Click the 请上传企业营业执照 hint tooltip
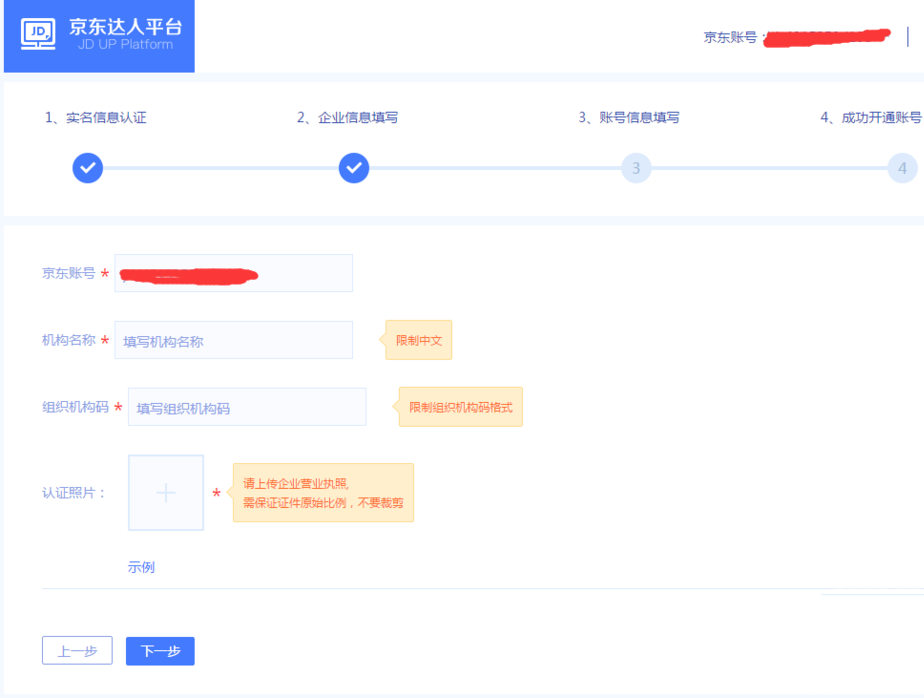924x698 pixels. click(323, 493)
